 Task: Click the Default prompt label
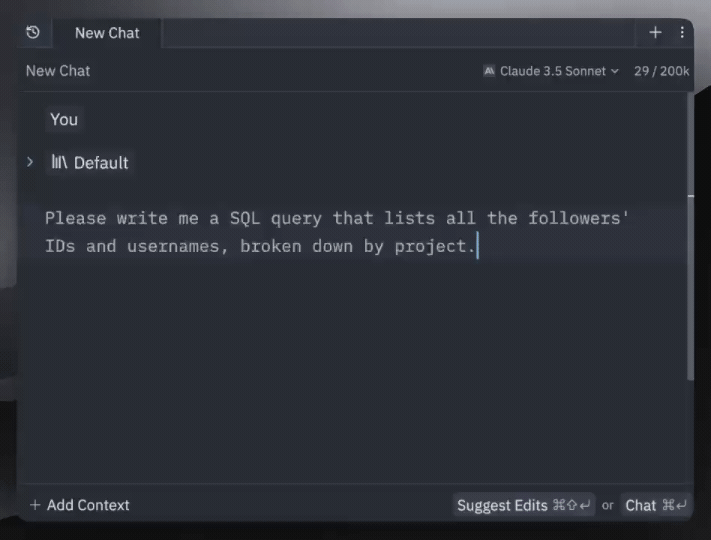point(101,162)
